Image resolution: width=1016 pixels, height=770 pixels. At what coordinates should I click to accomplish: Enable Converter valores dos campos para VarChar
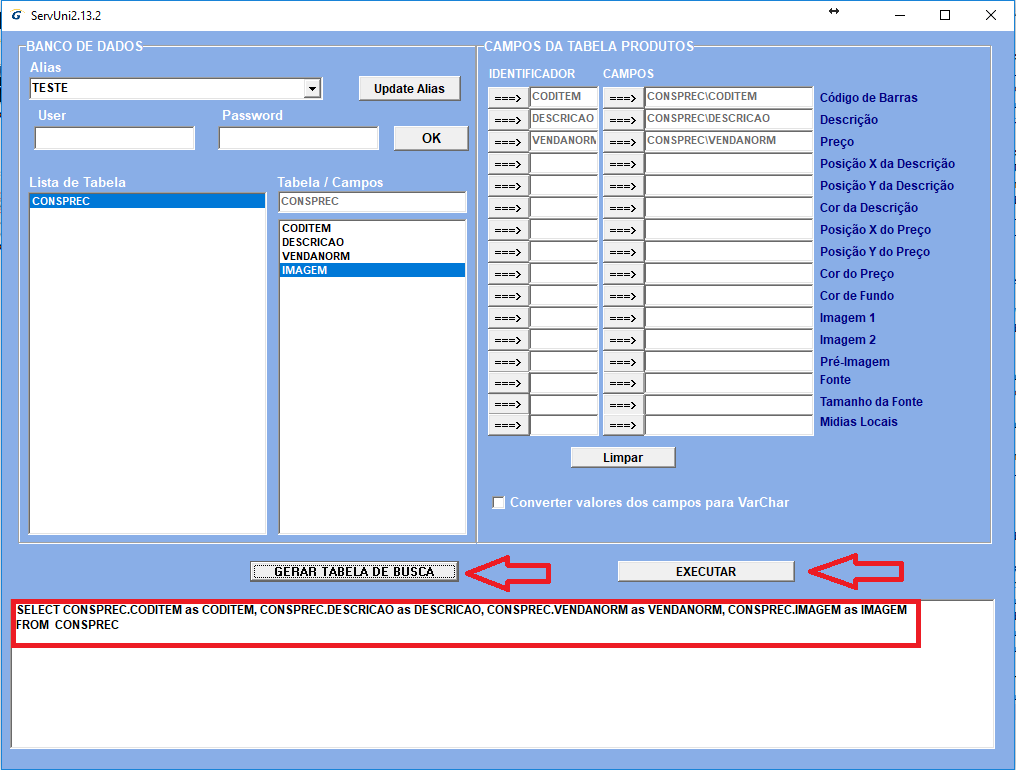[499, 503]
